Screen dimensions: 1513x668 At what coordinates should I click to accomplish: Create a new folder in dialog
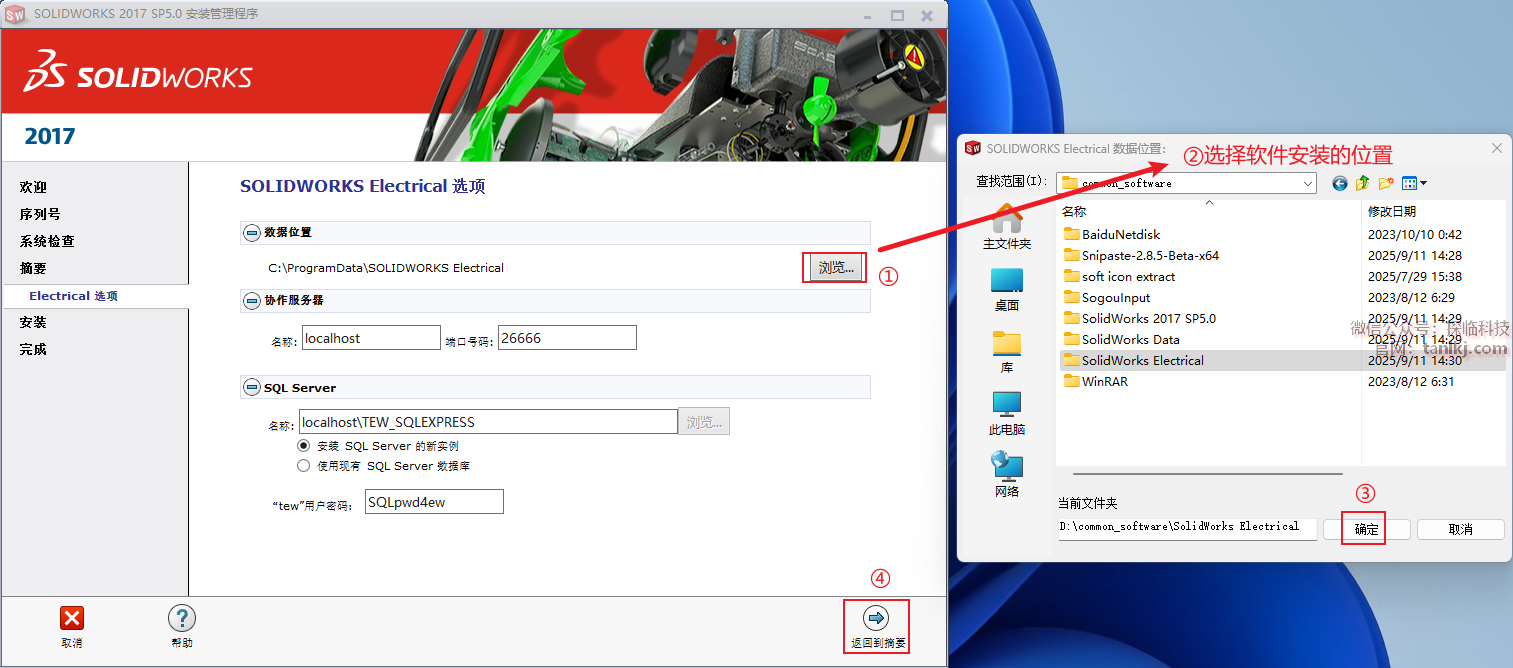[x=1386, y=183]
